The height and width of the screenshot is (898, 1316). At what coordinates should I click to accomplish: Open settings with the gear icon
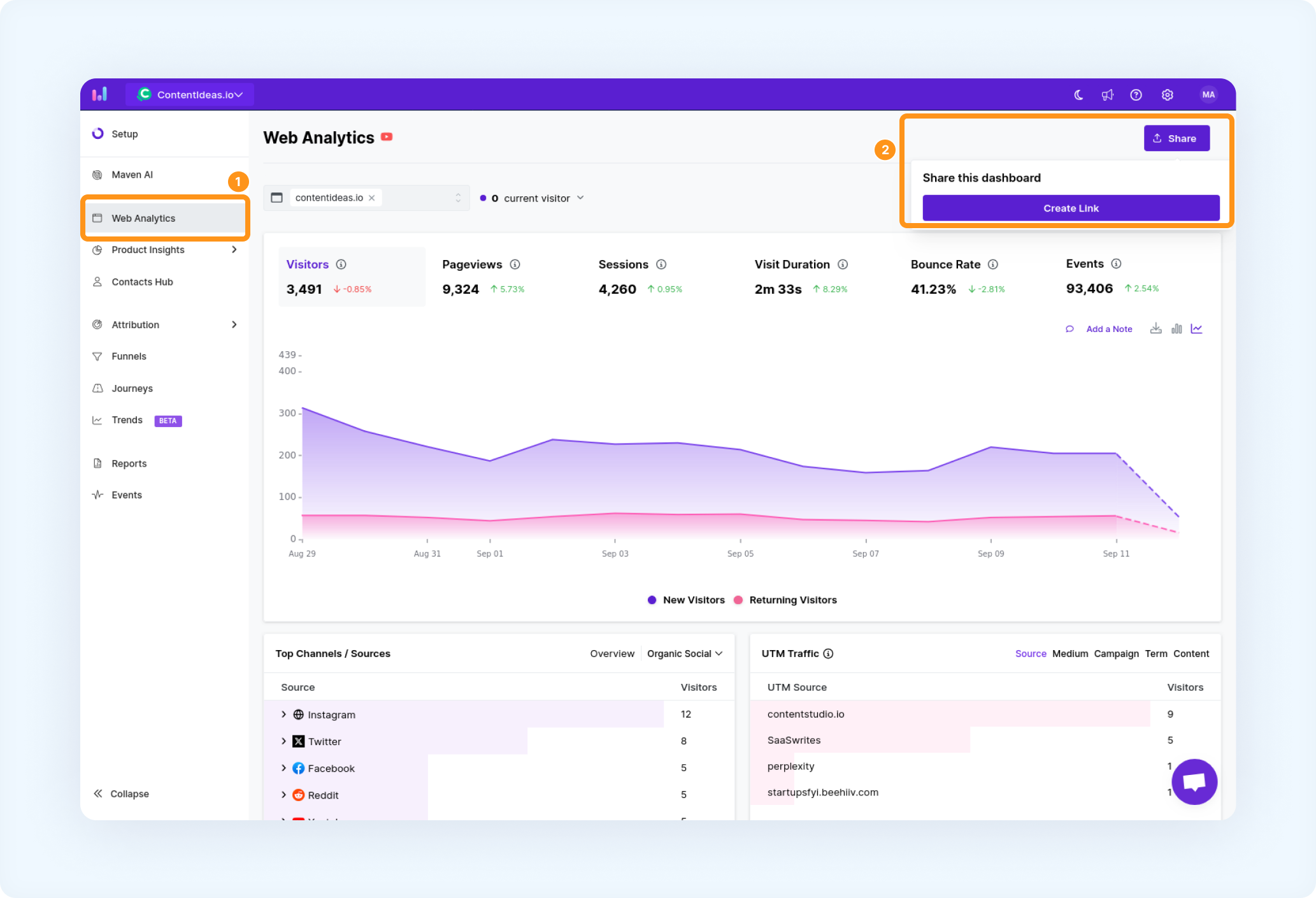tap(1167, 95)
